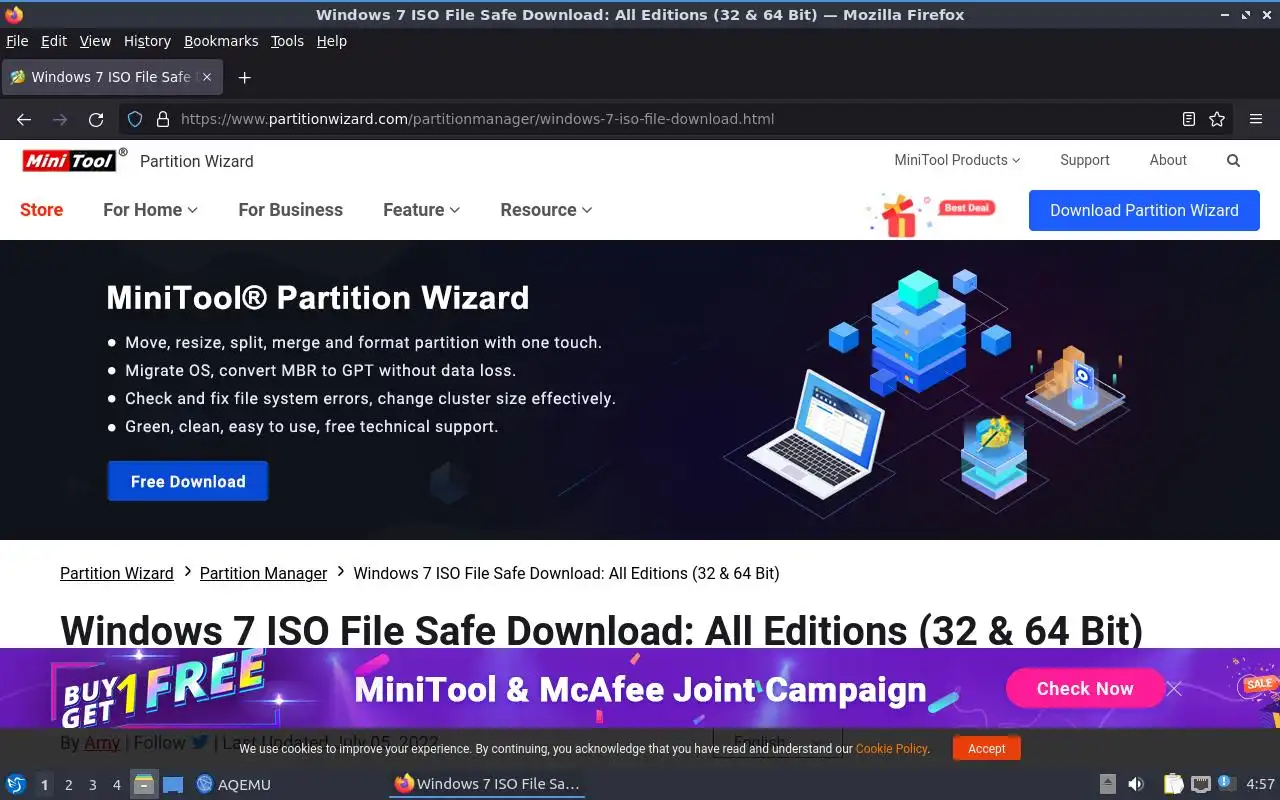Open the Cookie Policy link
The height and width of the screenshot is (800, 1280).
tap(891, 748)
